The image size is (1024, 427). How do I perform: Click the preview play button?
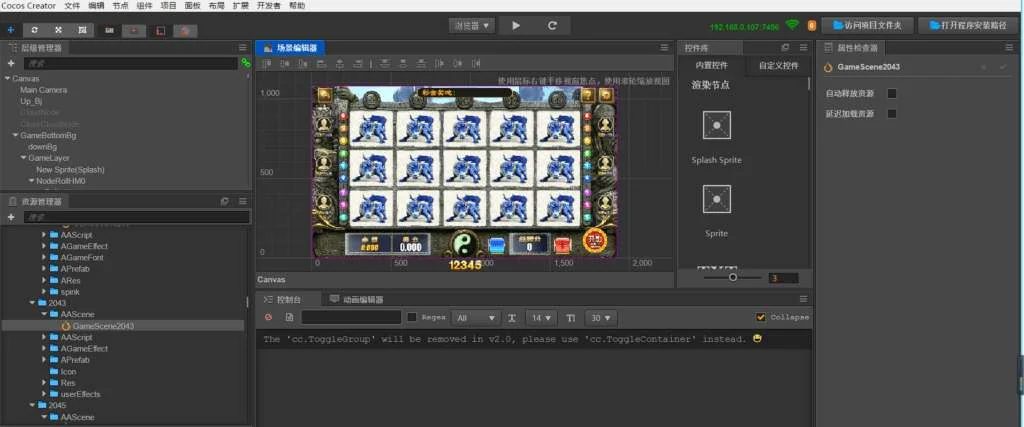pyautogui.click(x=516, y=25)
